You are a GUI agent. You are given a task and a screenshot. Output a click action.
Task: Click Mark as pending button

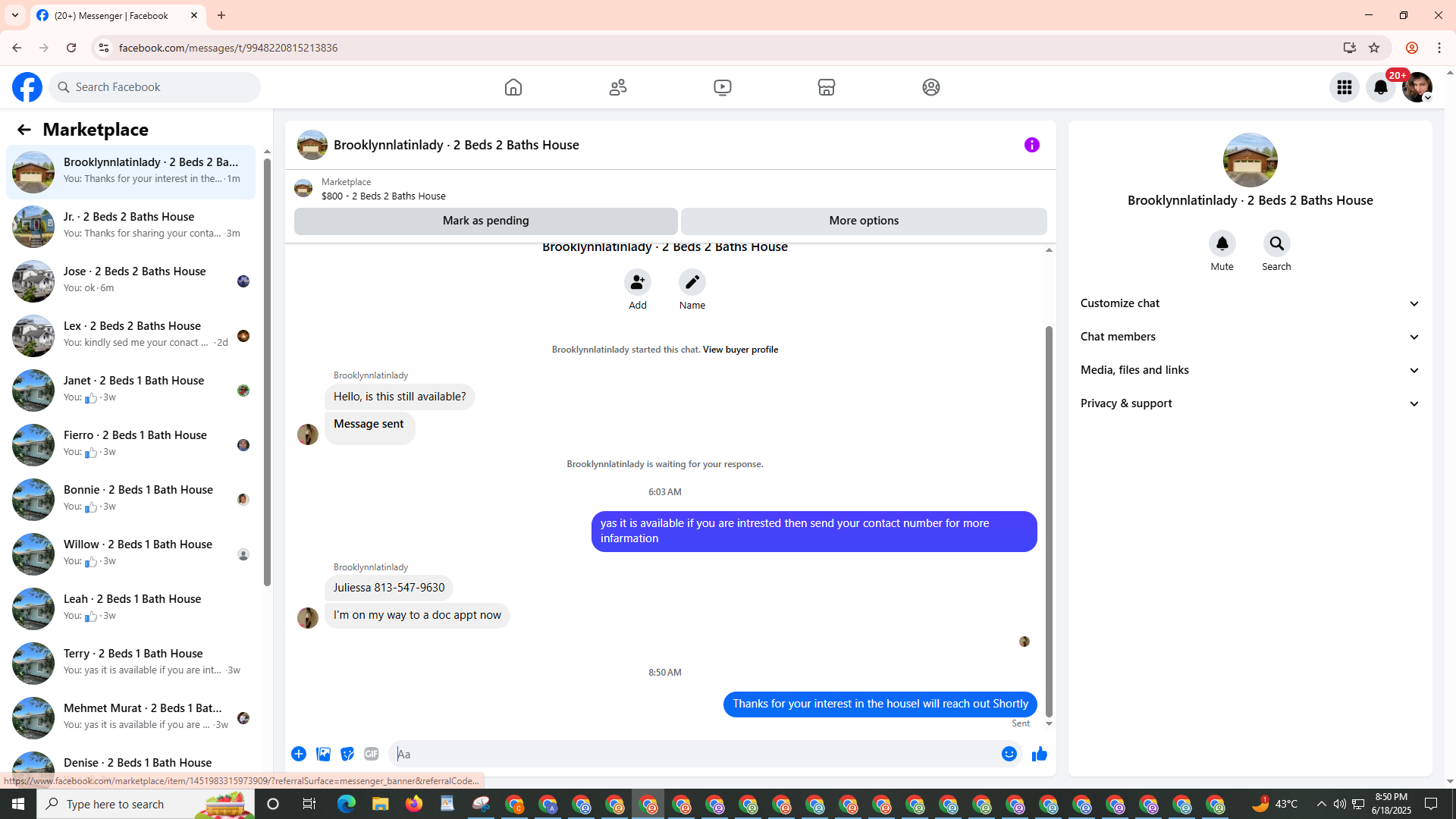(486, 221)
